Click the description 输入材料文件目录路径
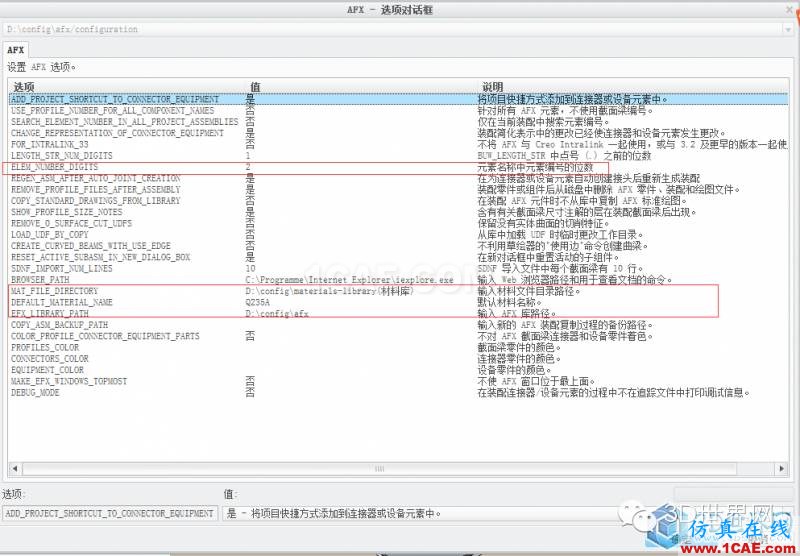Viewport: 800px width, 556px height. (x=529, y=291)
